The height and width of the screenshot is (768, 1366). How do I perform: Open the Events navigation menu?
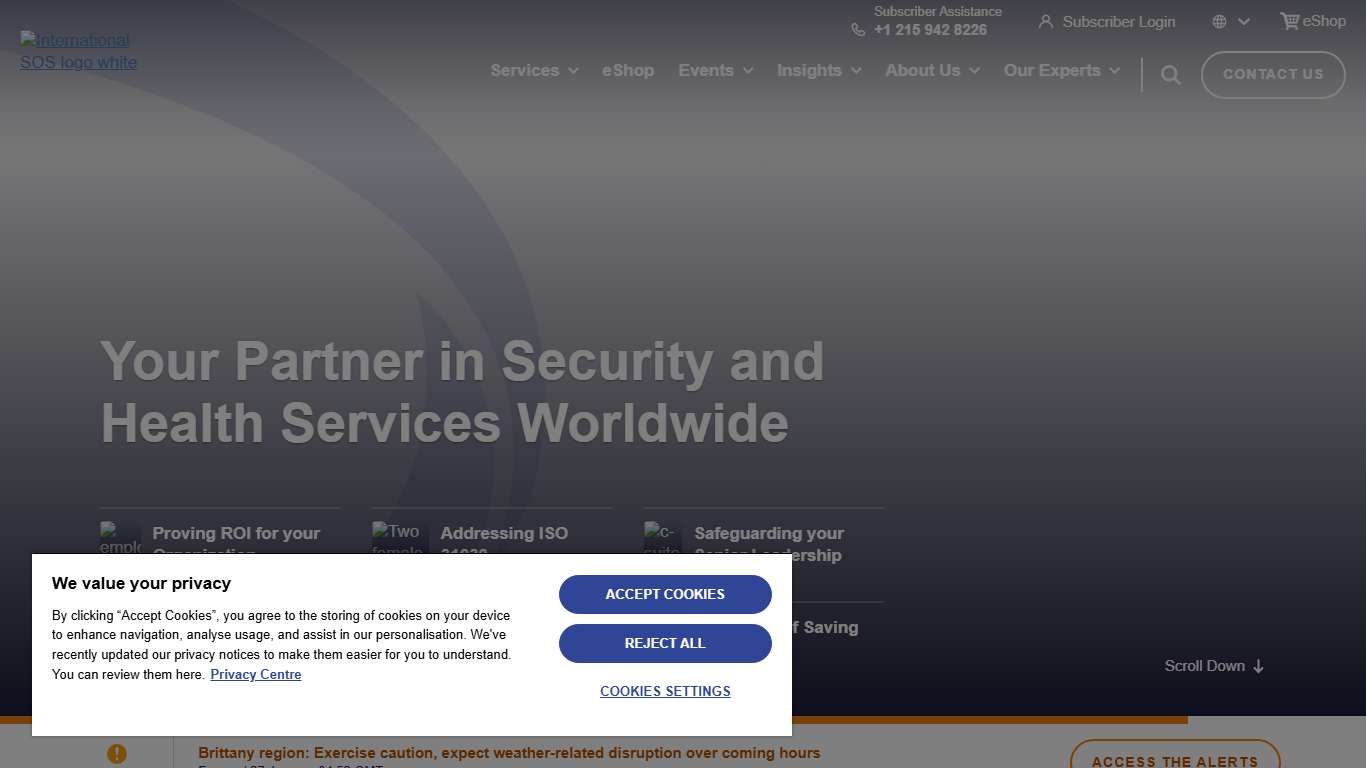715,71
